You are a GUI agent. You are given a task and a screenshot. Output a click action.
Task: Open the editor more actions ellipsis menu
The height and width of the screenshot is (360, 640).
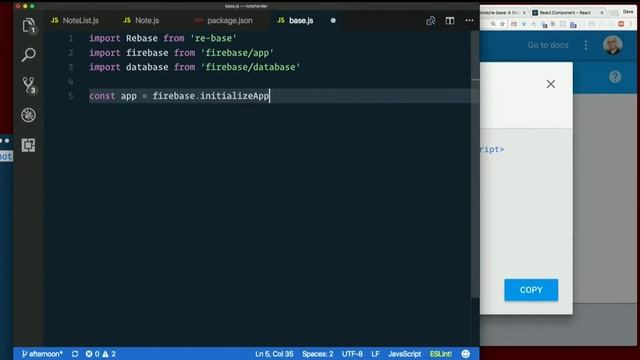pyautogui.click(x=469, y=20)
